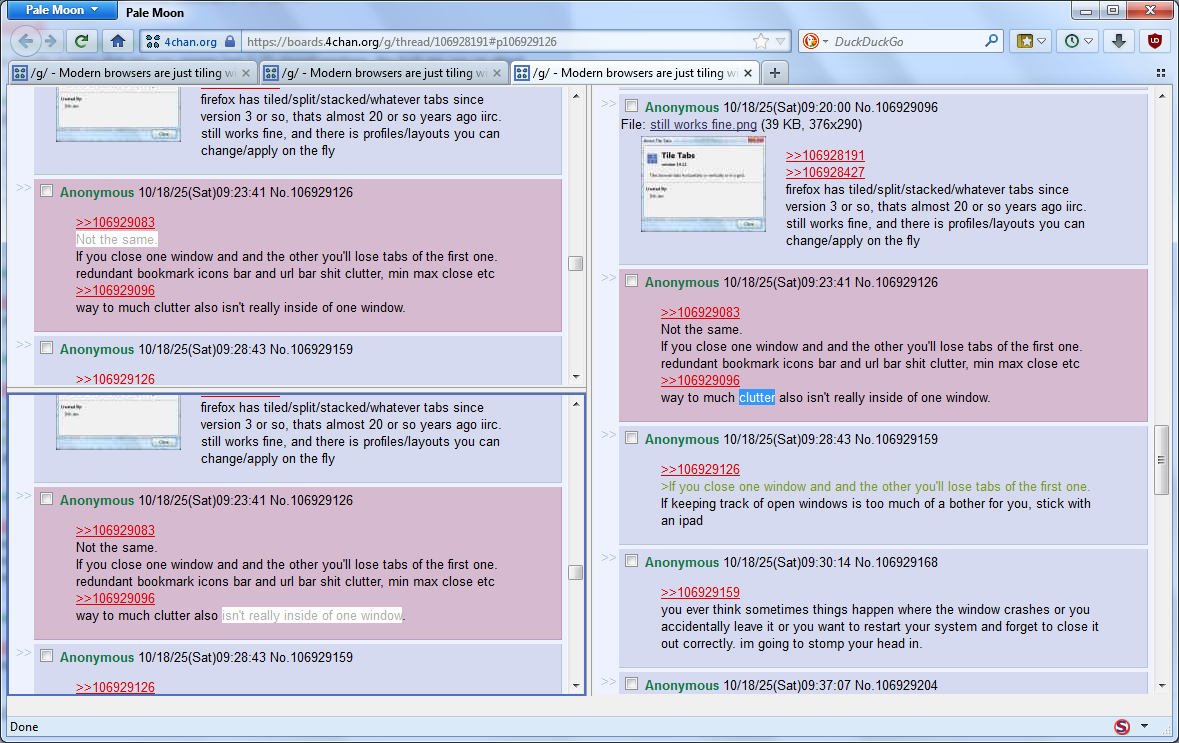
Task: Check post 106929159 in bottom-left pane
Action: pyautogui.click(x=47, y=657)
